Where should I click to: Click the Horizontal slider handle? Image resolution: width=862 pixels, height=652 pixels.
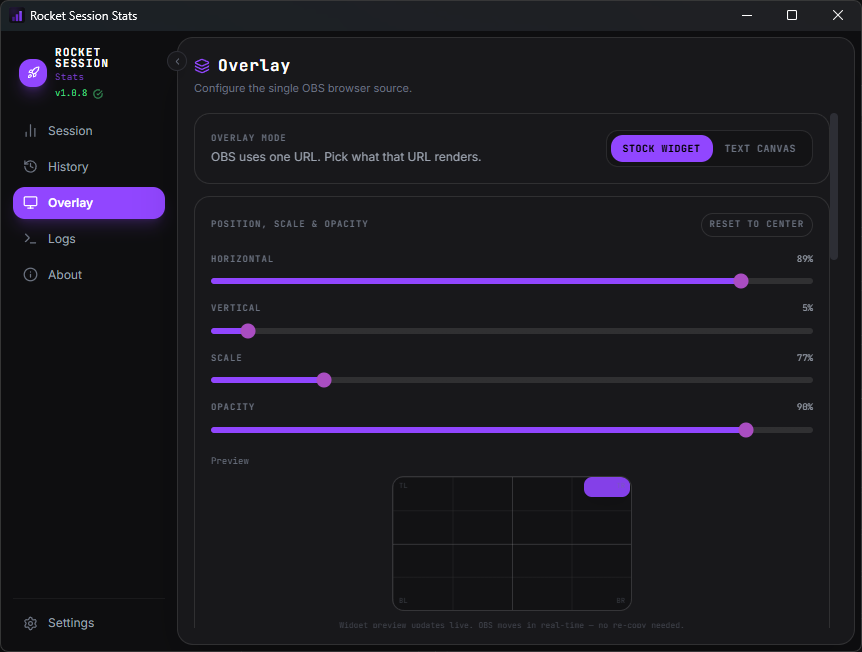(741, 281)
